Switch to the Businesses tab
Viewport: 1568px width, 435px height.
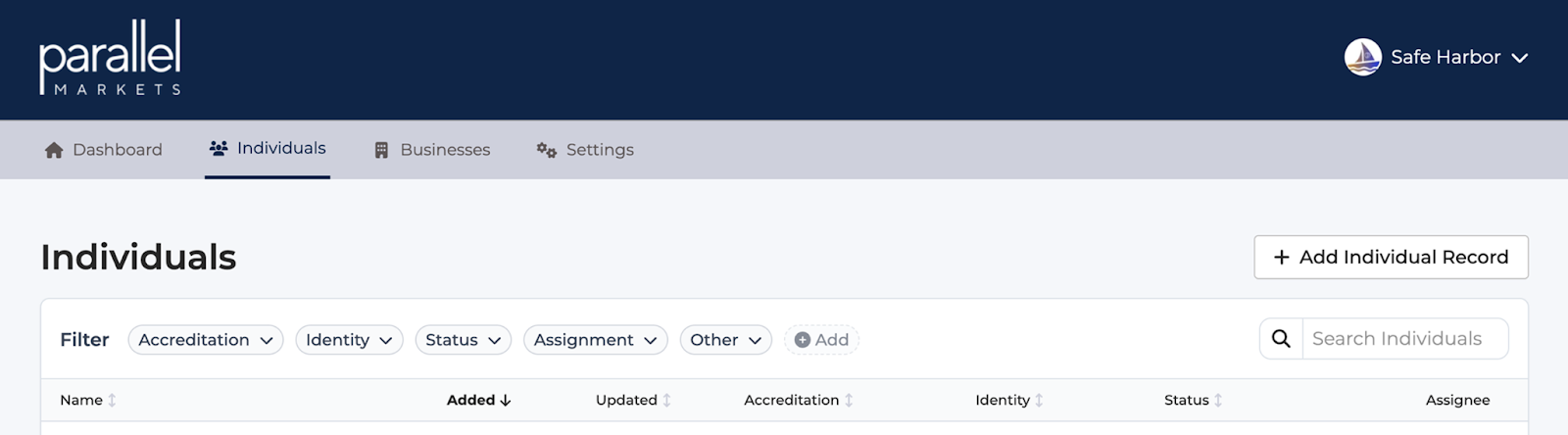[x=444, y=150]
